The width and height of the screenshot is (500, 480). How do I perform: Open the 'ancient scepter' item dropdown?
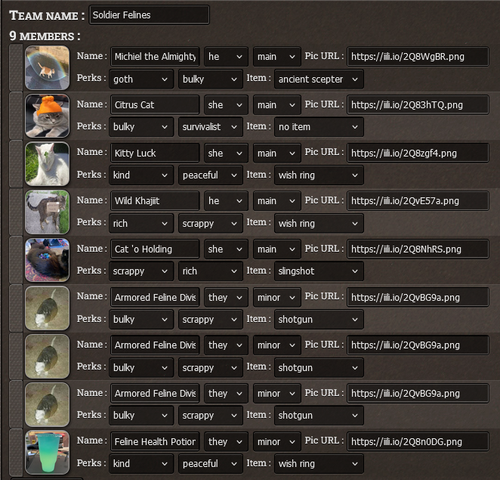319,79
